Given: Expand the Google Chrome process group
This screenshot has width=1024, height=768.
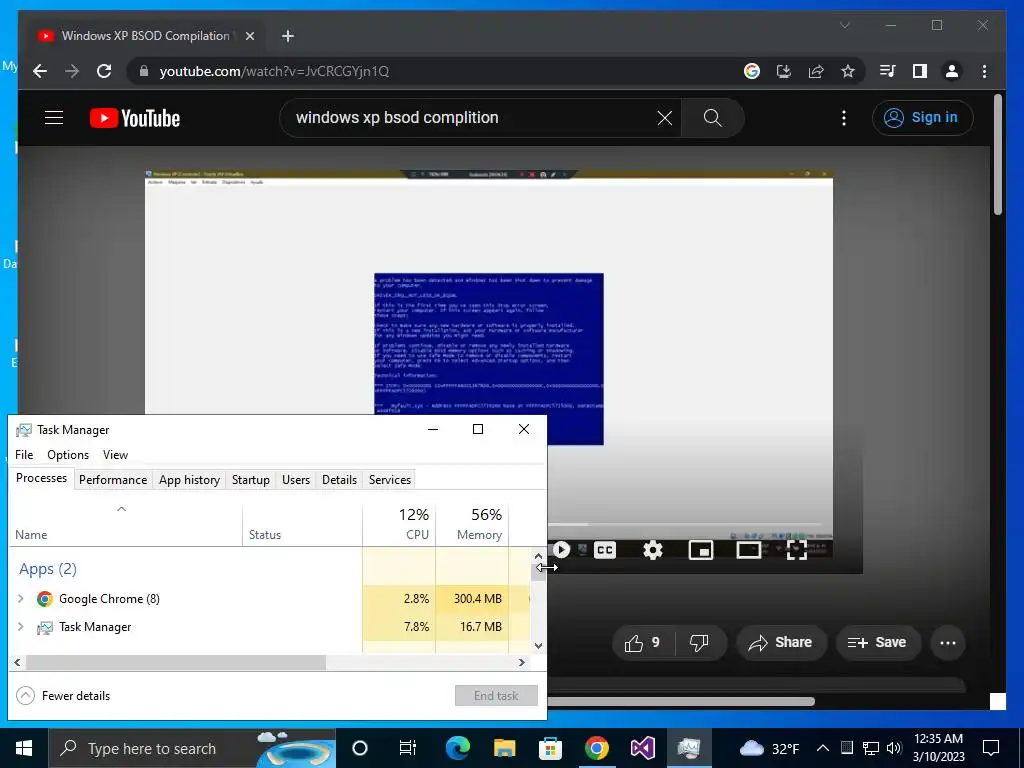Looking at the screenshot, I should [x=20, y=598].
